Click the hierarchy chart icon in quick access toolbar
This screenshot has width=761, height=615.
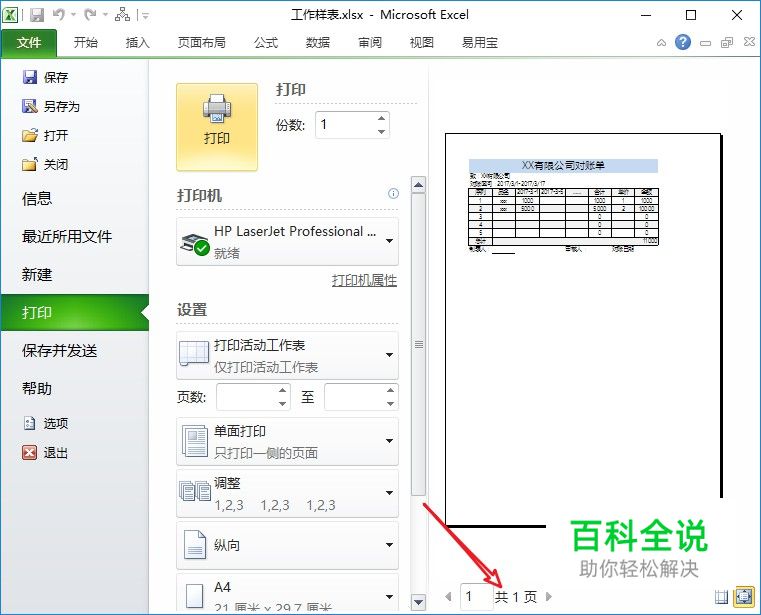122,15
